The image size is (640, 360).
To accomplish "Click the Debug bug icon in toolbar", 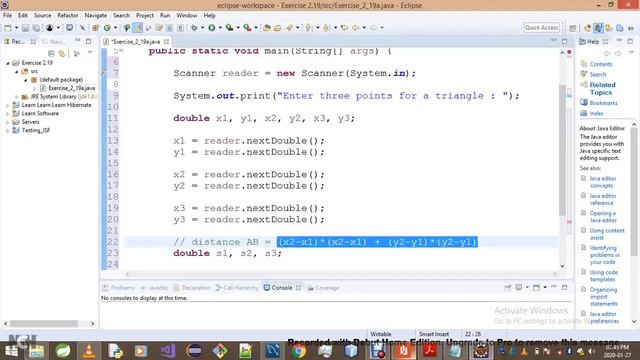I will pyautogui.click(x=194, y=28).
